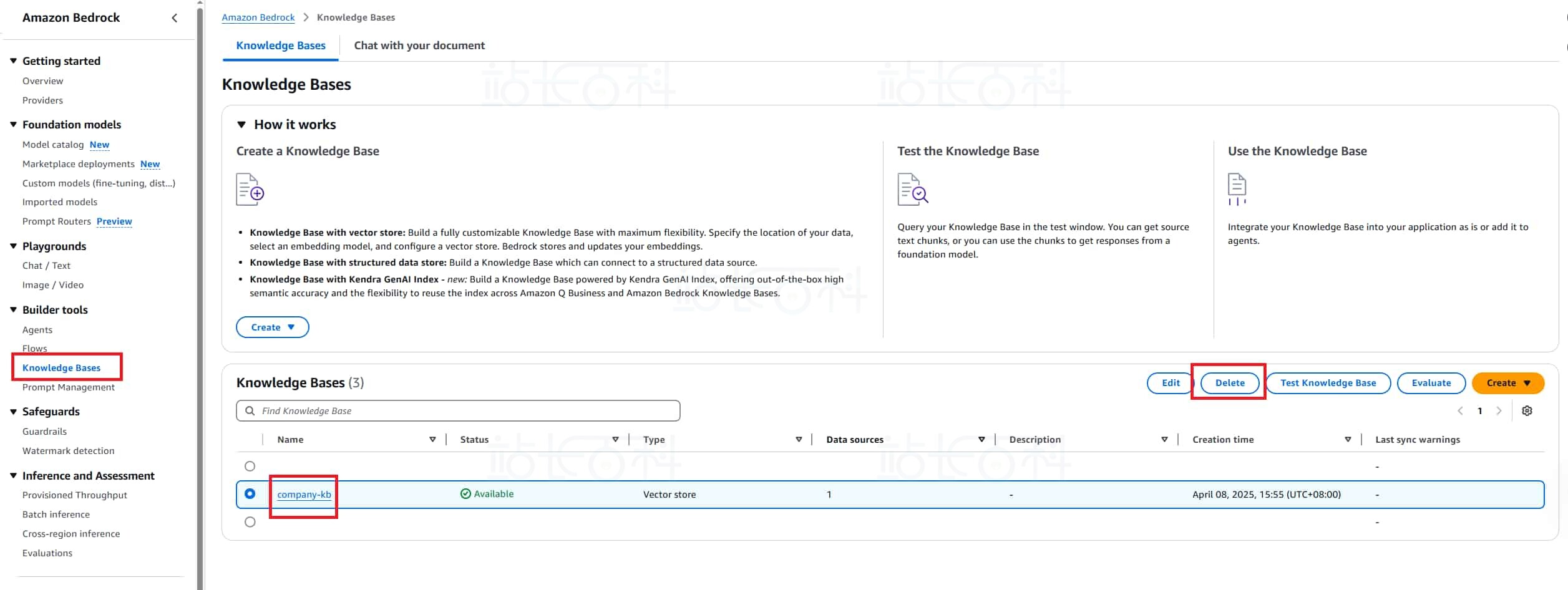Select the last knowledge base radio button
This screenshot has height=590, width=1568.
pos(250,522)
